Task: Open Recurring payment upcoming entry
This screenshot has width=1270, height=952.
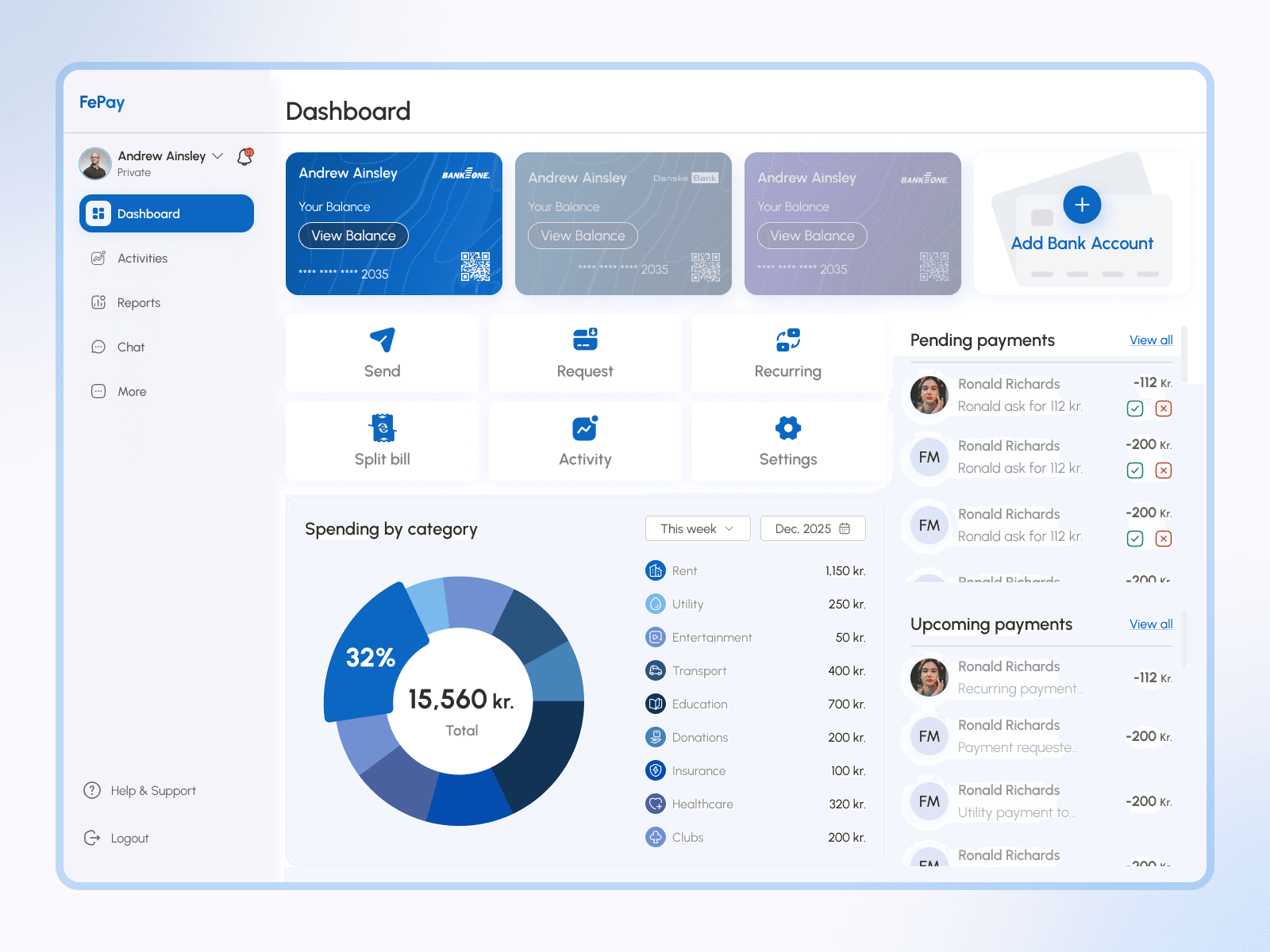Action: tap(1041, 678)
